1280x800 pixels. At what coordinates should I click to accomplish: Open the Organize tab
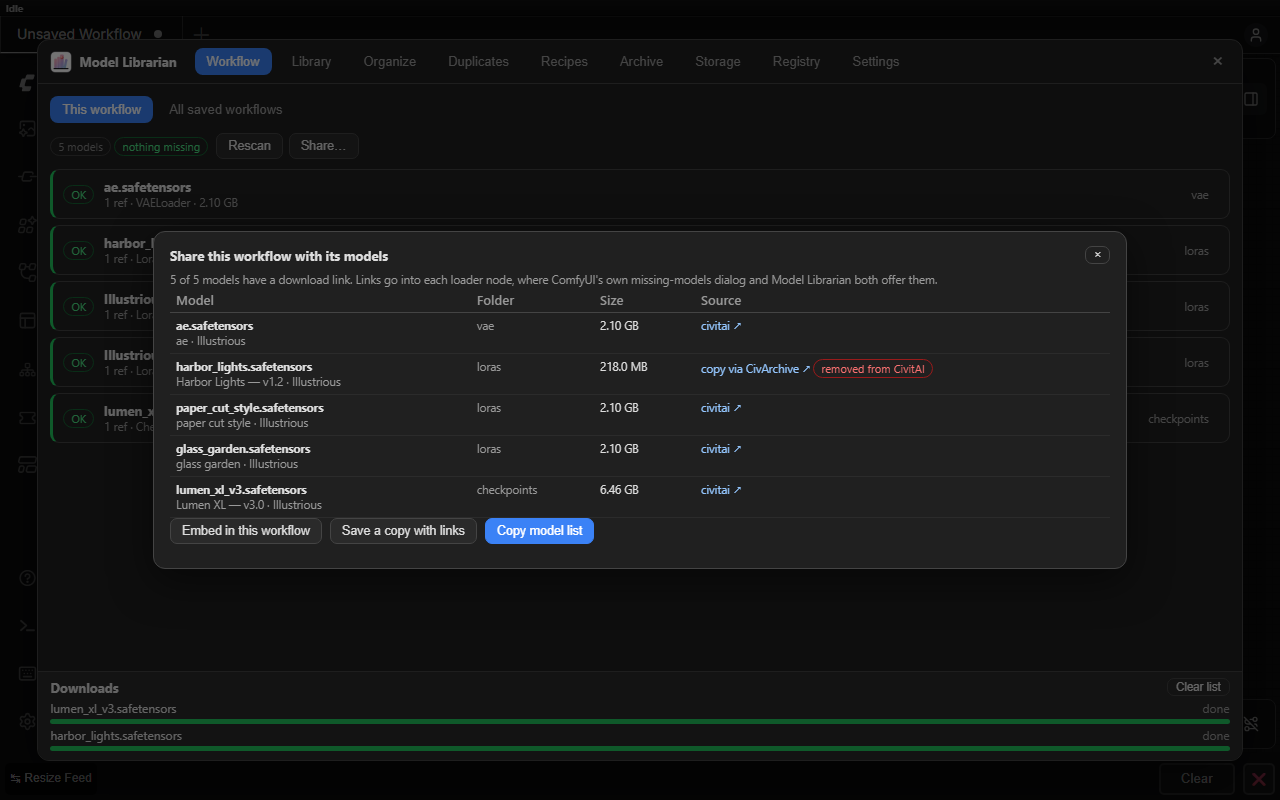(390, 62)
